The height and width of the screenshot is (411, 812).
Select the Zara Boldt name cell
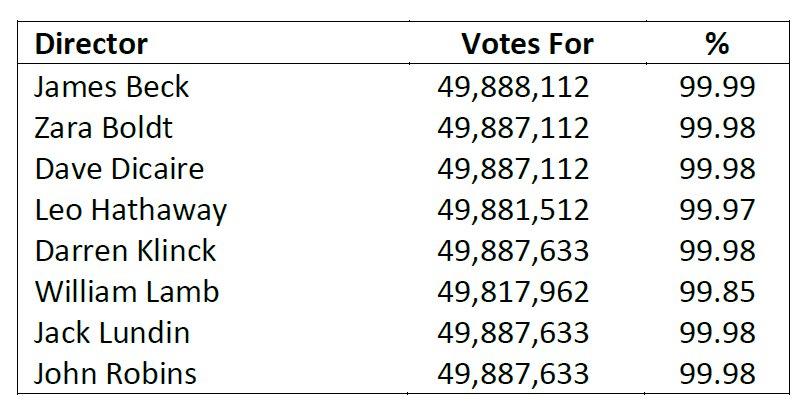pos(103,128)
